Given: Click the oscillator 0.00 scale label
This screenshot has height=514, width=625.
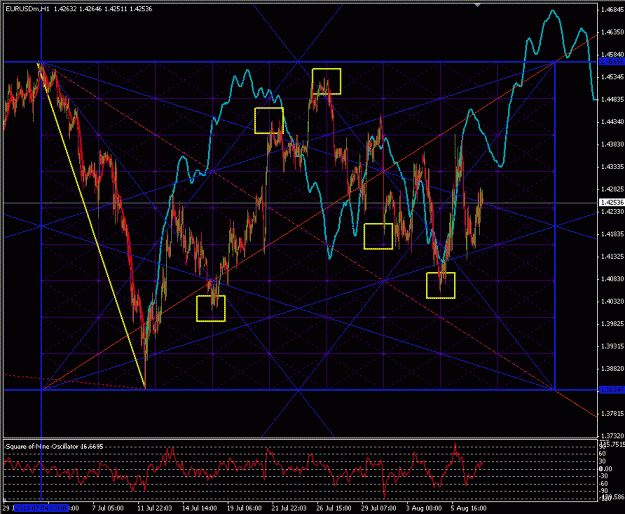Looking at the screenshot, I should tap(605, 469).
